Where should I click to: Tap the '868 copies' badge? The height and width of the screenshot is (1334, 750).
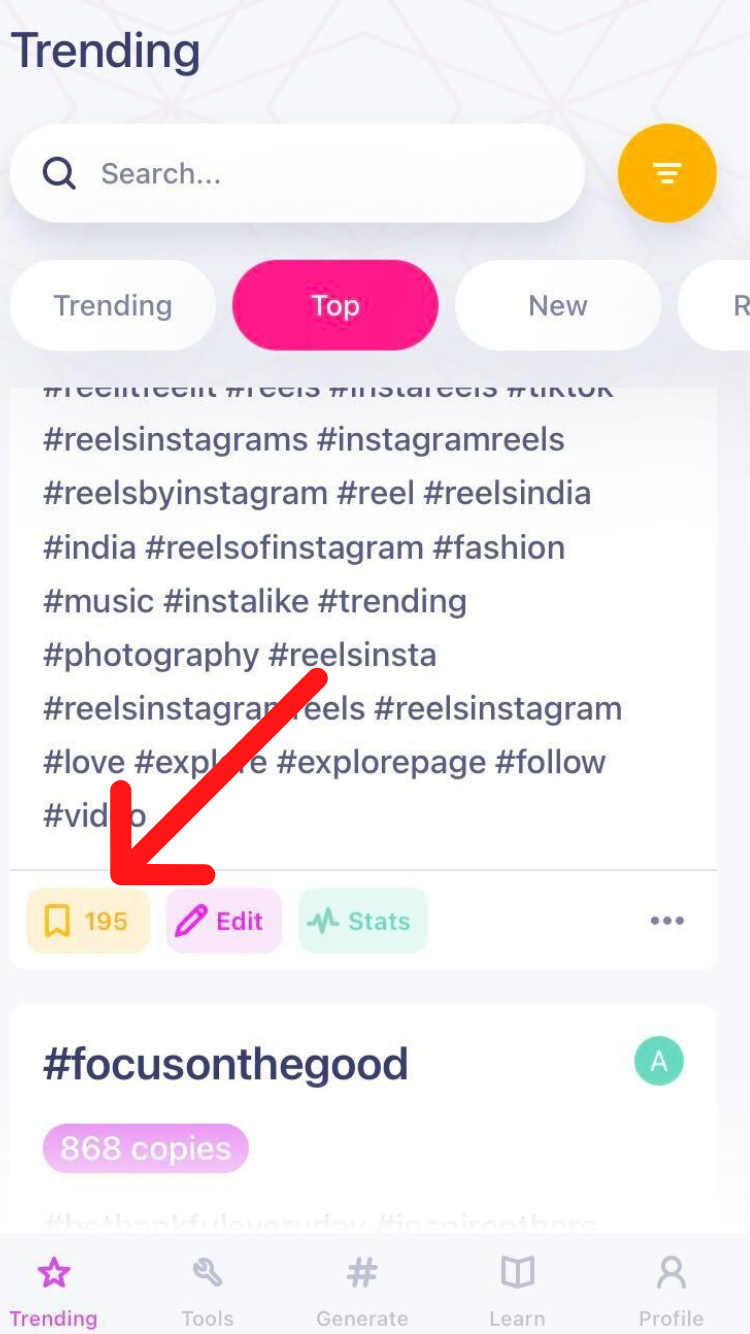[x=145, y=1149]
